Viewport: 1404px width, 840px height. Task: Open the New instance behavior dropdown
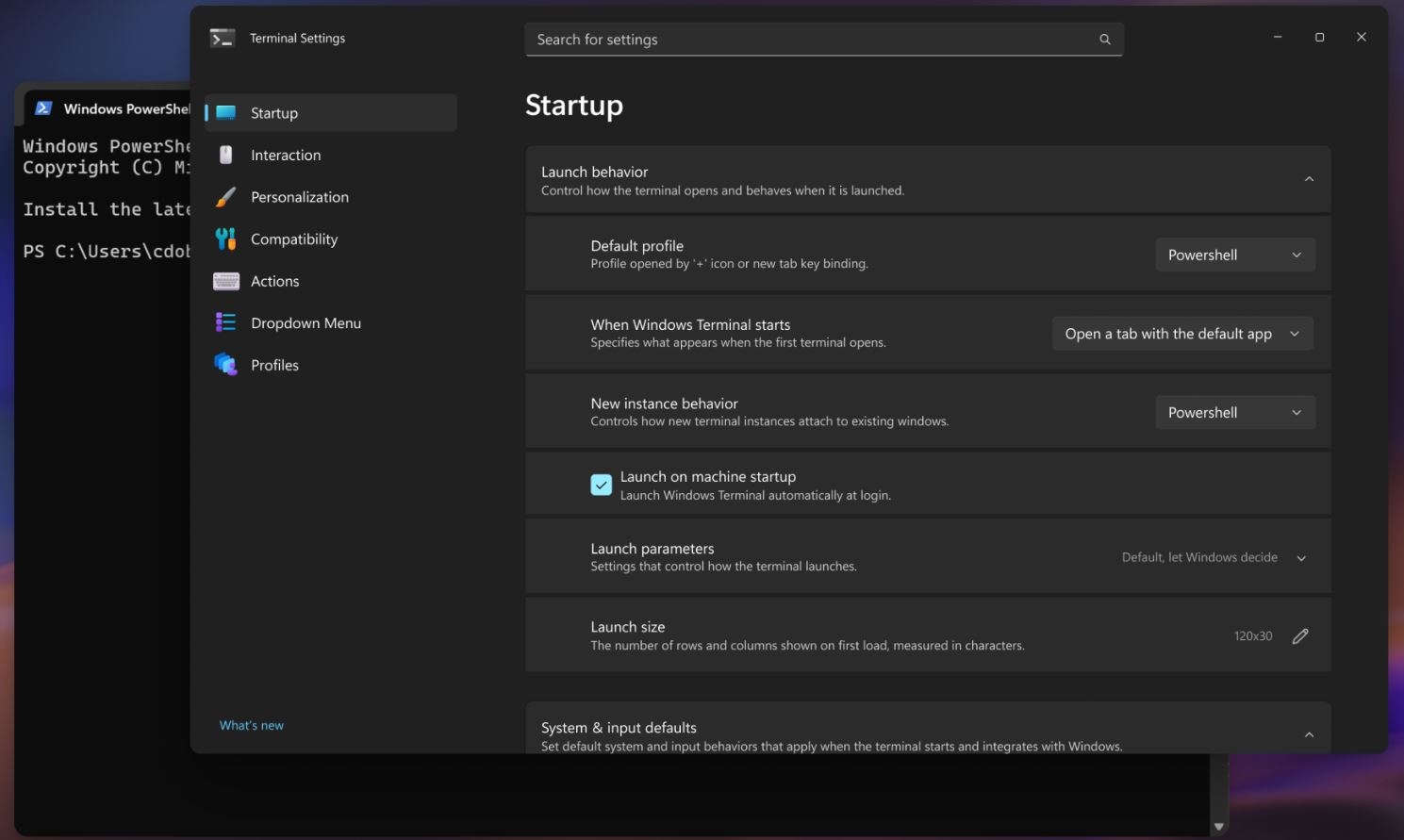tap(1234, 411)
